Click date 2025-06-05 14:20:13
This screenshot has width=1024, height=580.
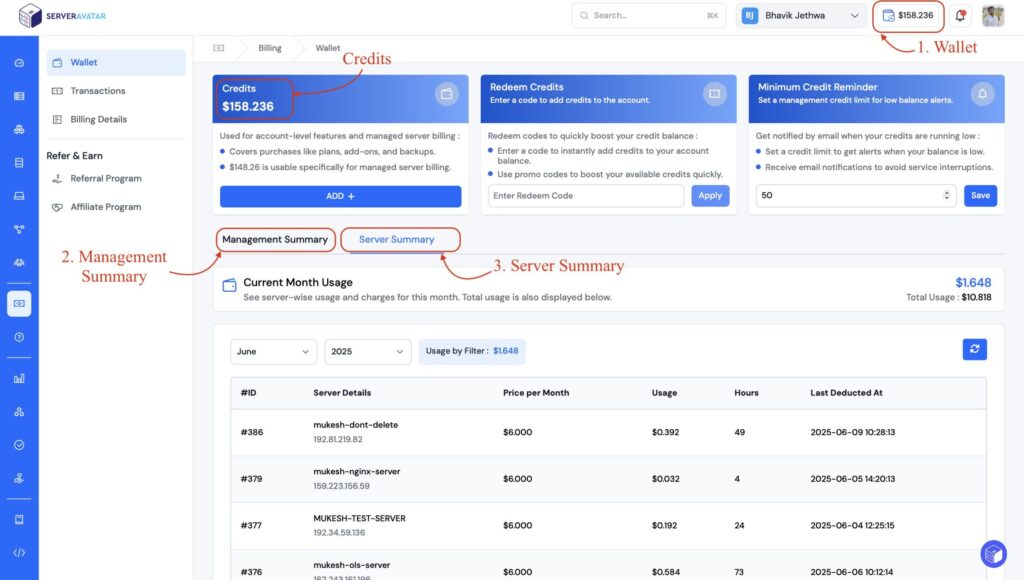coord(853,478)
